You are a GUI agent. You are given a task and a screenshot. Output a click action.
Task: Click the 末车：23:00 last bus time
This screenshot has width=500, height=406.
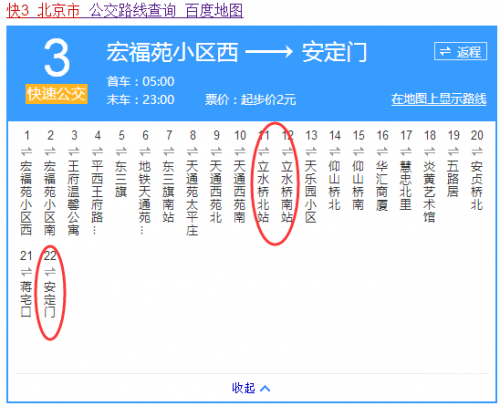140,100
